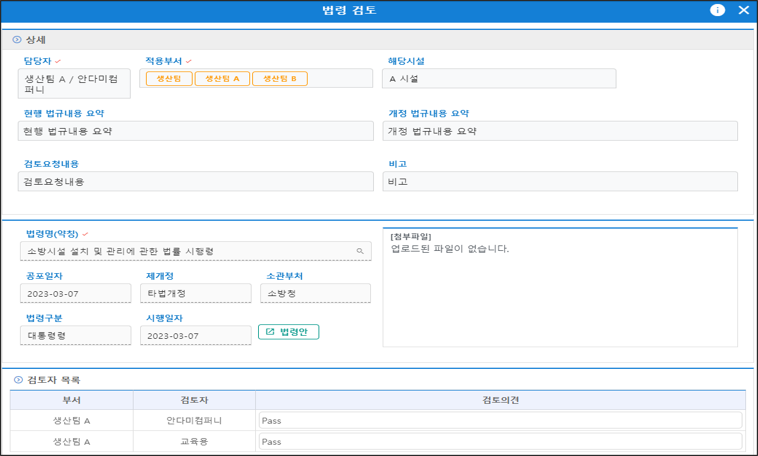The image size is (758, 456).
Task: Click 생산팀 A cell in 안다미컴퍼니 row
Action: [72, 420]
